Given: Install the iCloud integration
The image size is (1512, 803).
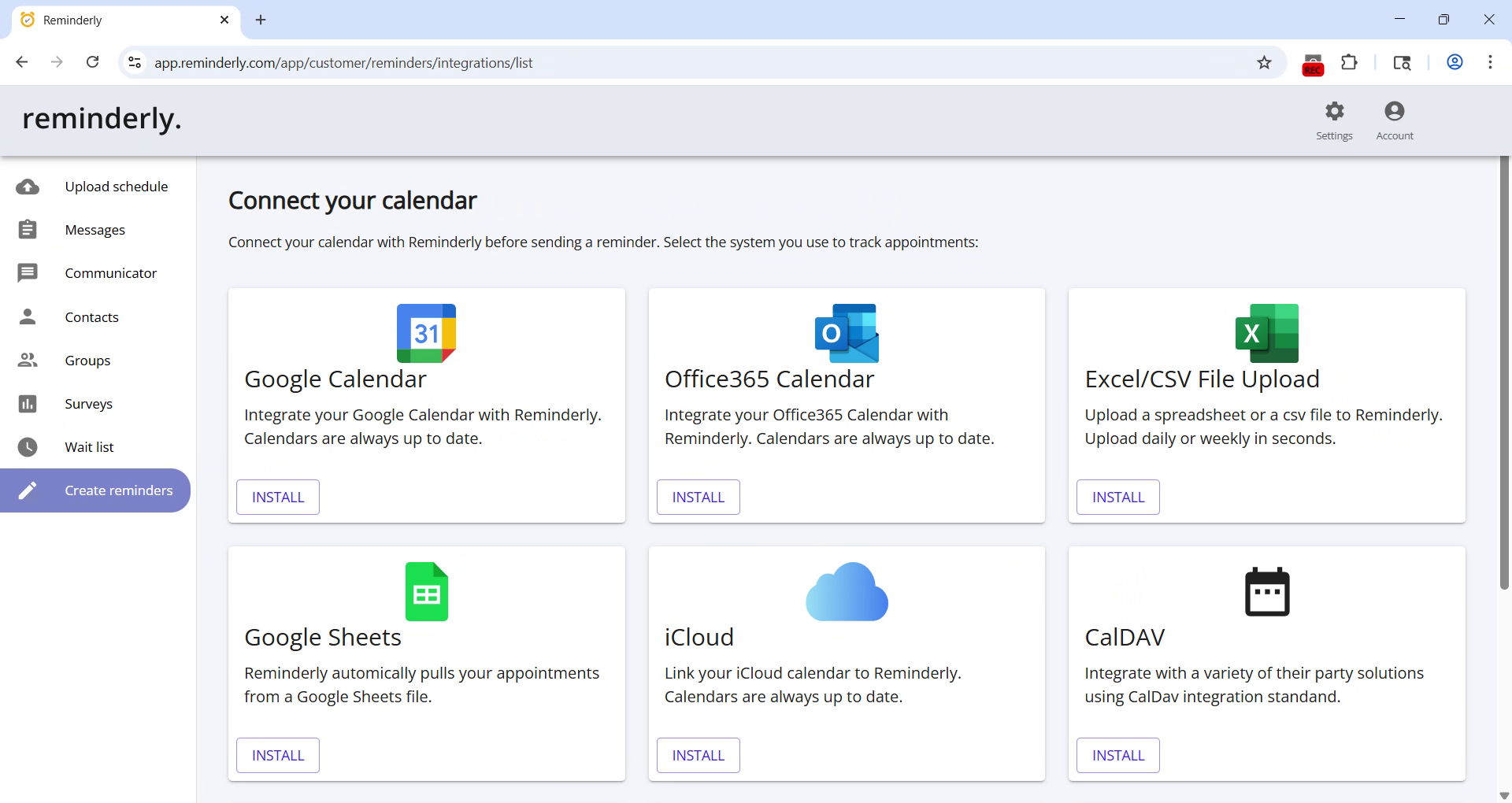Looking at the screenshot, I should click(x=698, y=755).
